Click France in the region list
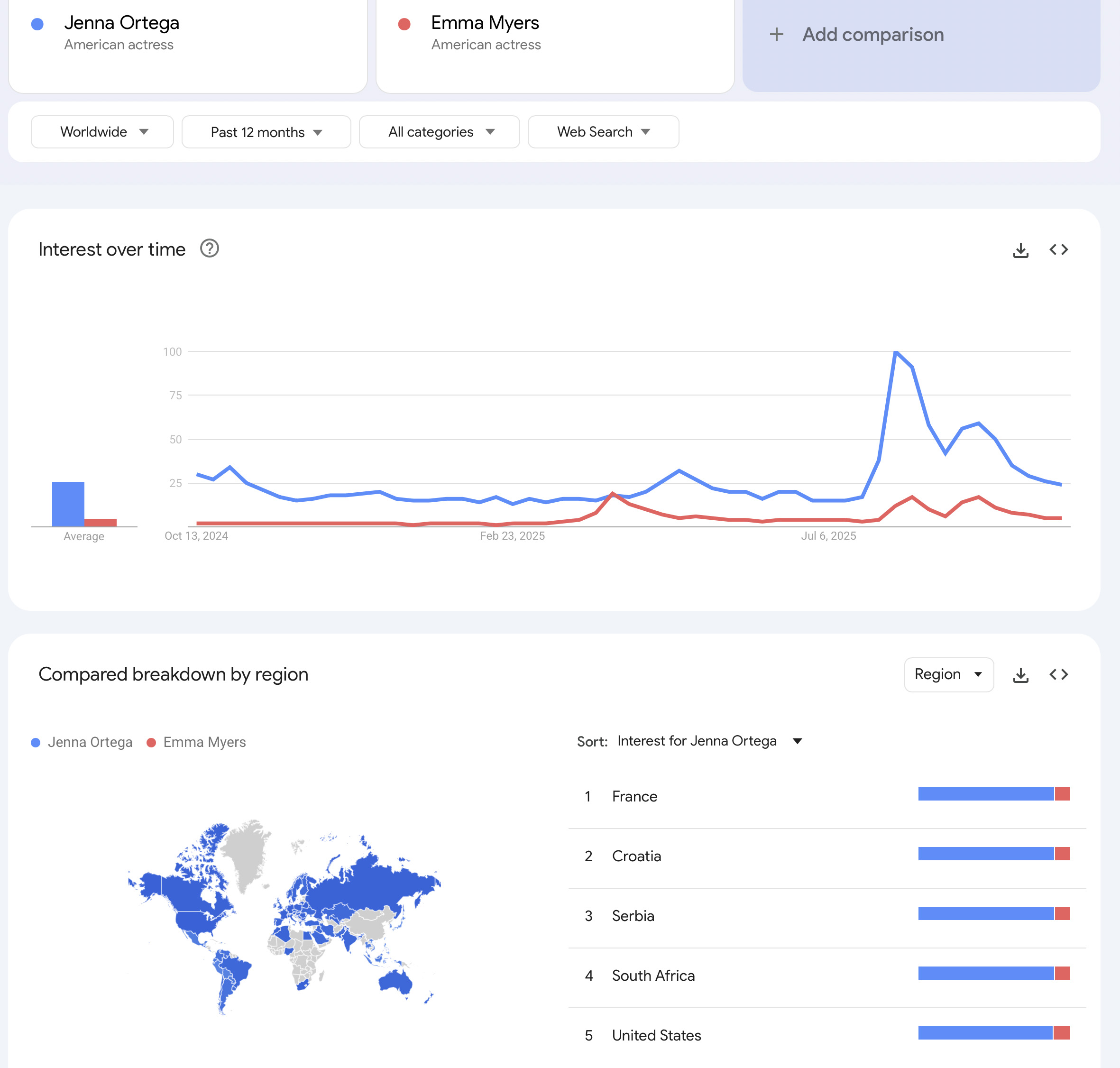The height and width of the screenshot is (1068, 1120). point(634,796)
